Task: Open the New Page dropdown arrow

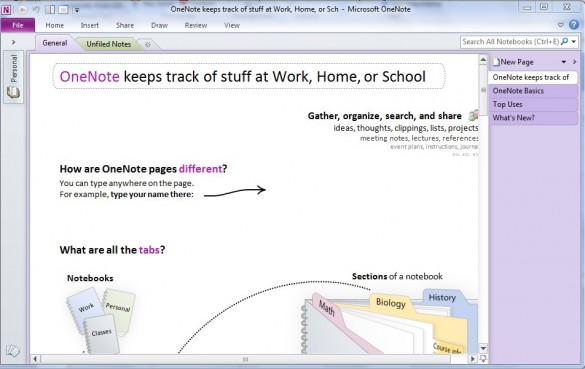Action: (x=564, y=62)
